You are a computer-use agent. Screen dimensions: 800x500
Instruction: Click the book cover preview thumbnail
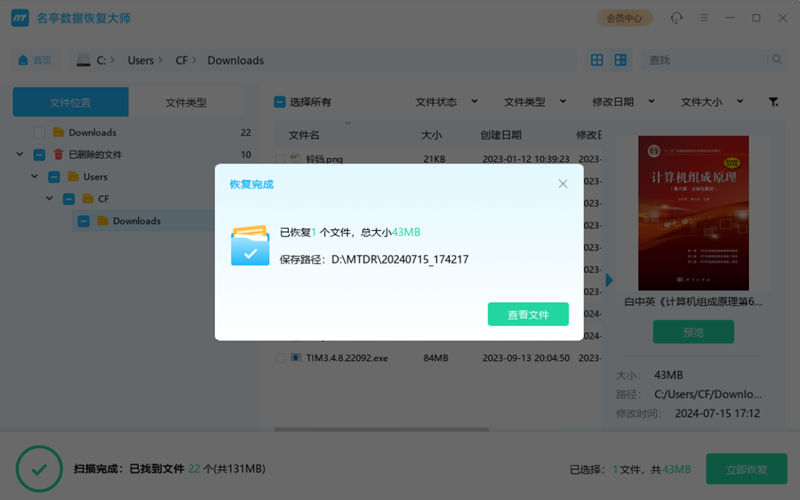click(x=693, y=213)
